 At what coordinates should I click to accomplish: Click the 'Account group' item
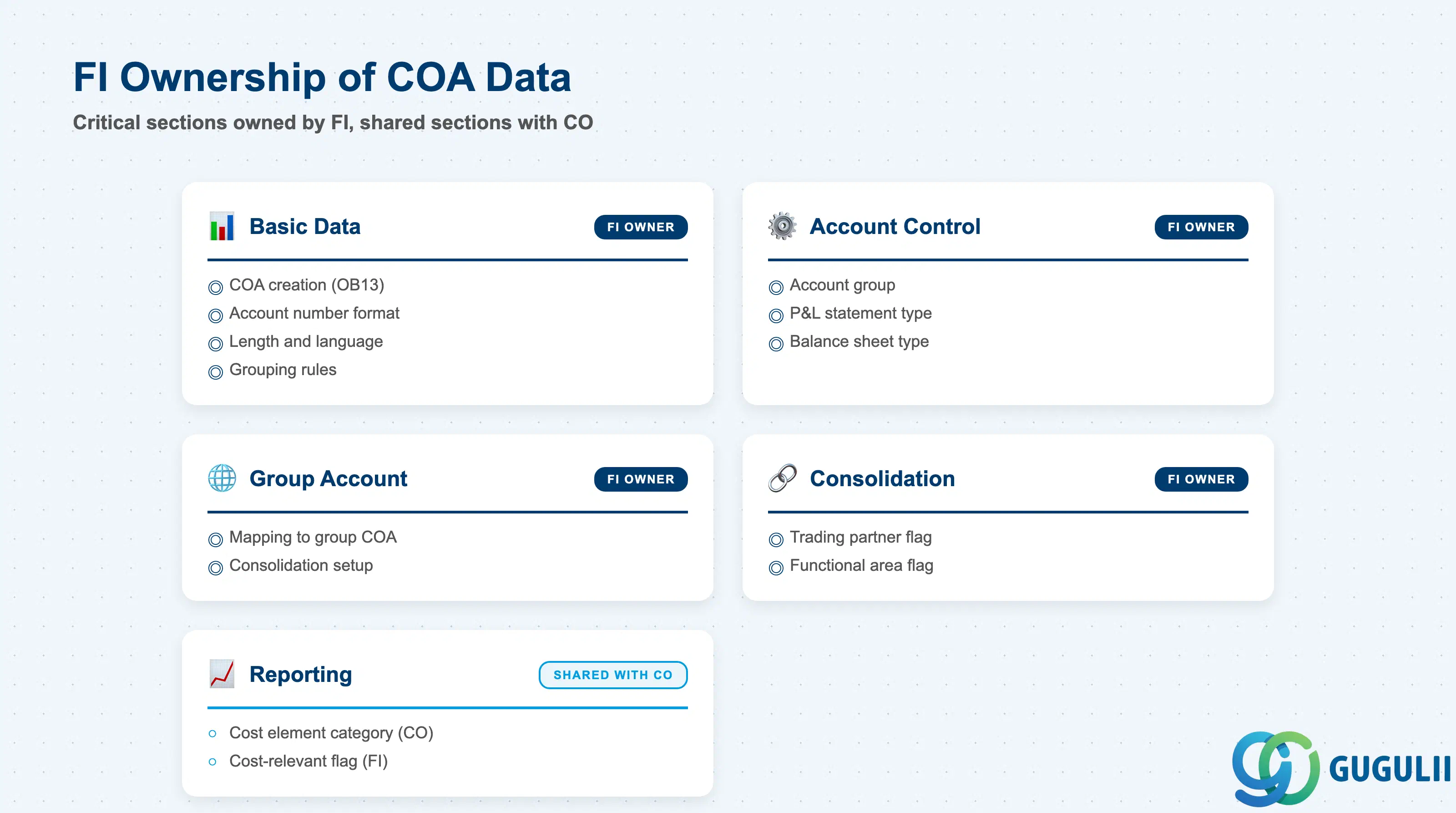pos(842,285)
